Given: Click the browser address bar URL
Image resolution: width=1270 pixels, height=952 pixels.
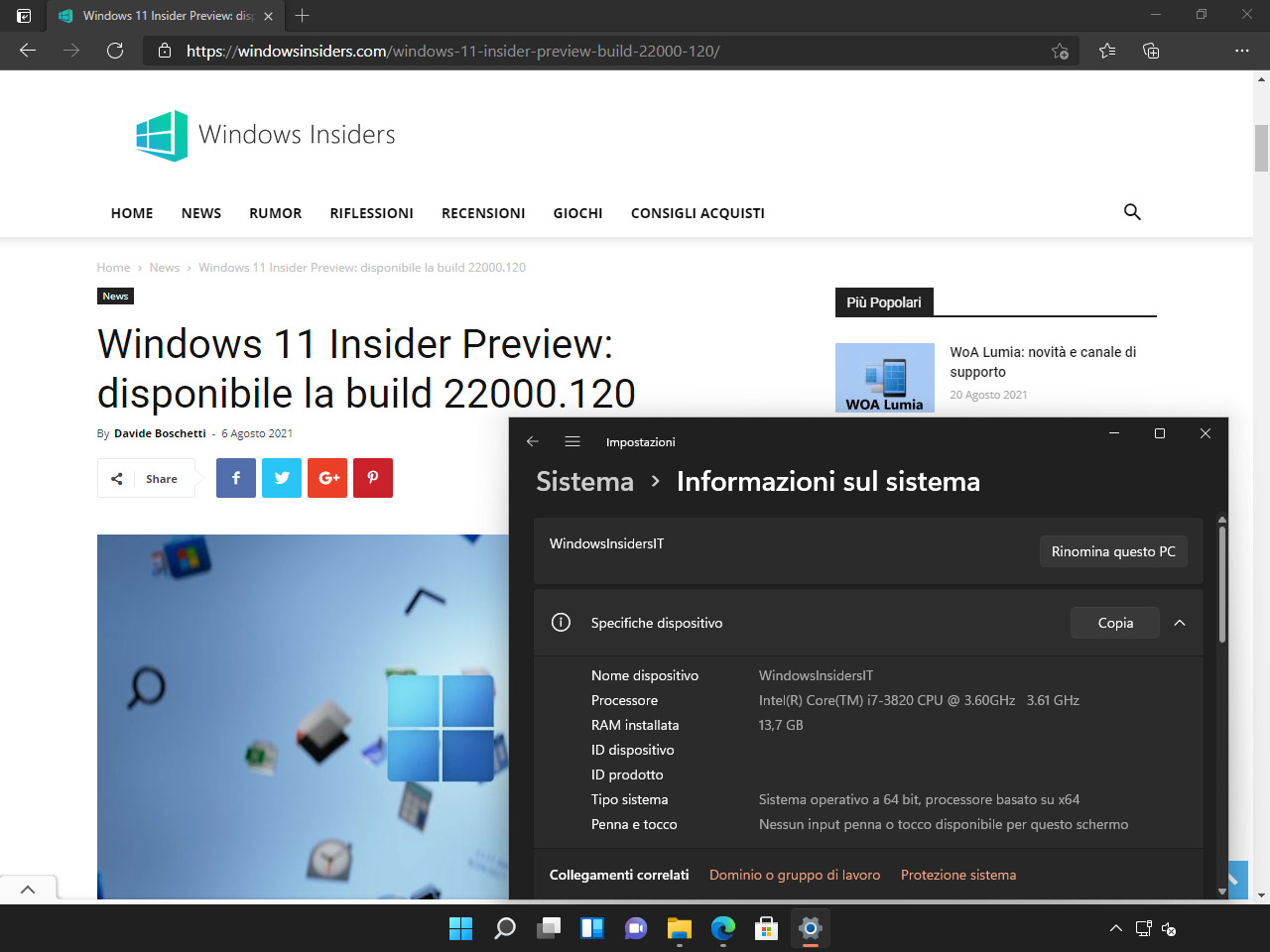Looking at the screenshot, I should pos(453,51).
